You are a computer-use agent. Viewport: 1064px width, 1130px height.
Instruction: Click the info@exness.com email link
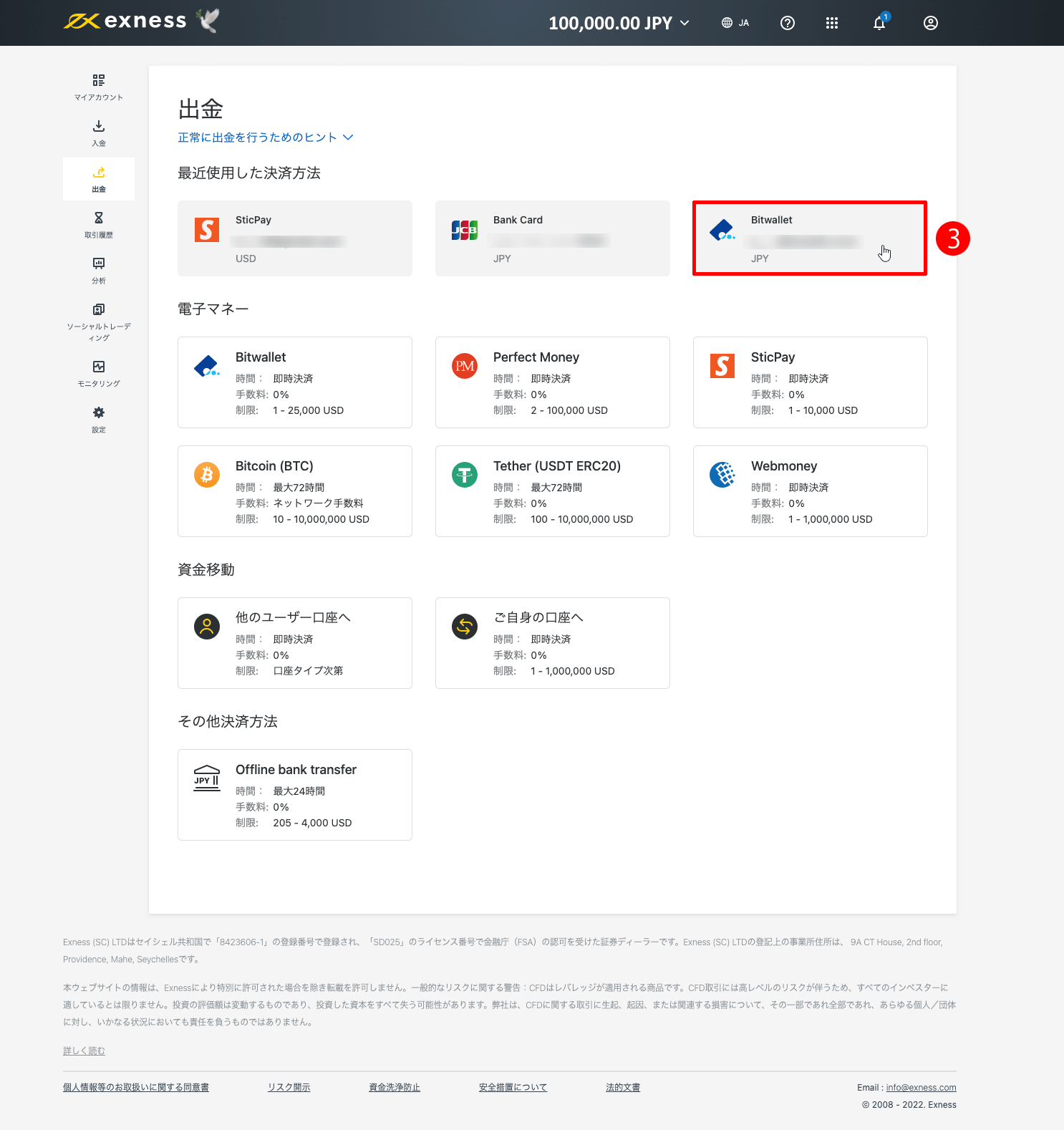(921, 1088)
